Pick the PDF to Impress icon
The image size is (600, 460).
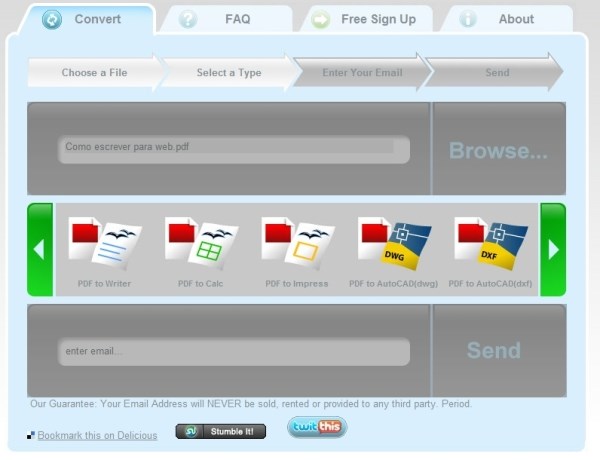click(297, 244)
